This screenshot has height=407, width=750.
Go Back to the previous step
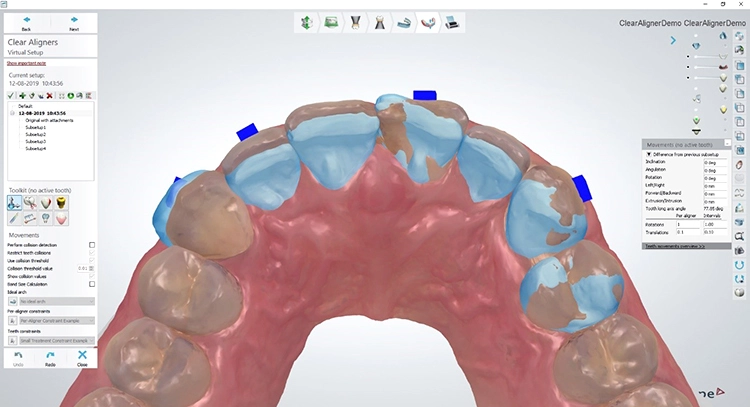click(26, 23)
